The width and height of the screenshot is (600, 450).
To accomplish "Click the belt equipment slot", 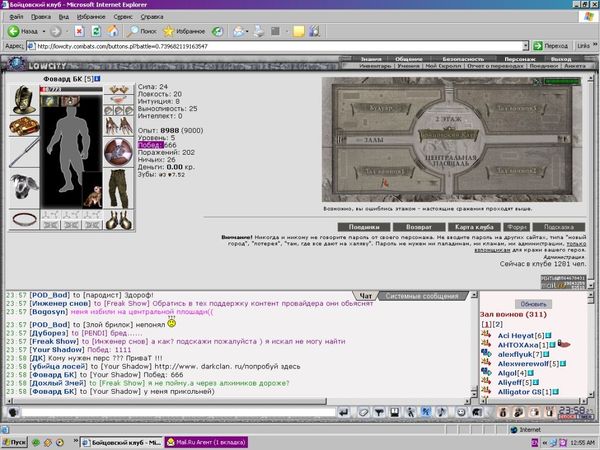I will (x=24, y=220).
